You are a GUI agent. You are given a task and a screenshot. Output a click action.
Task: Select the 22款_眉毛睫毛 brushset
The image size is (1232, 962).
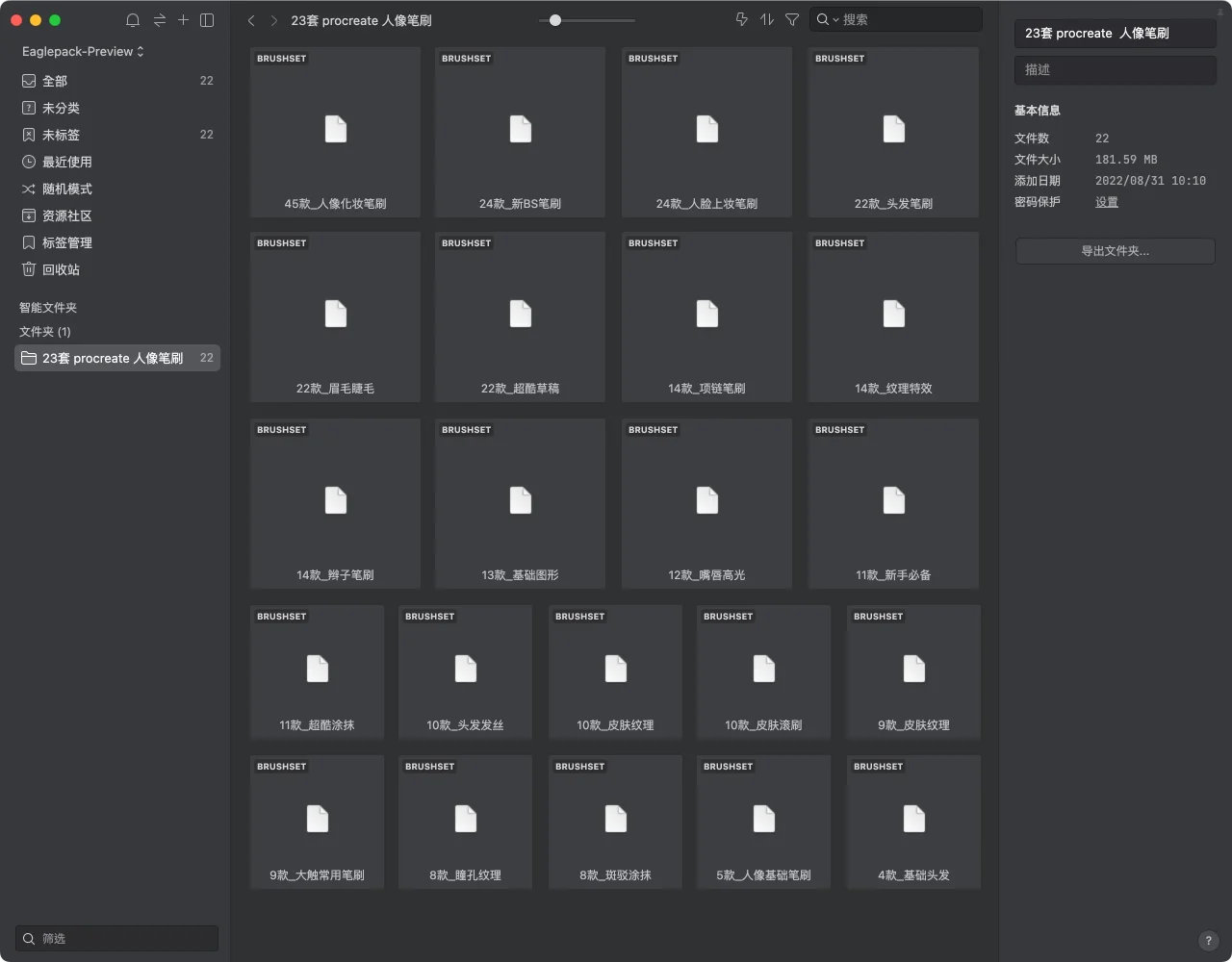click(x=335, y=316)
